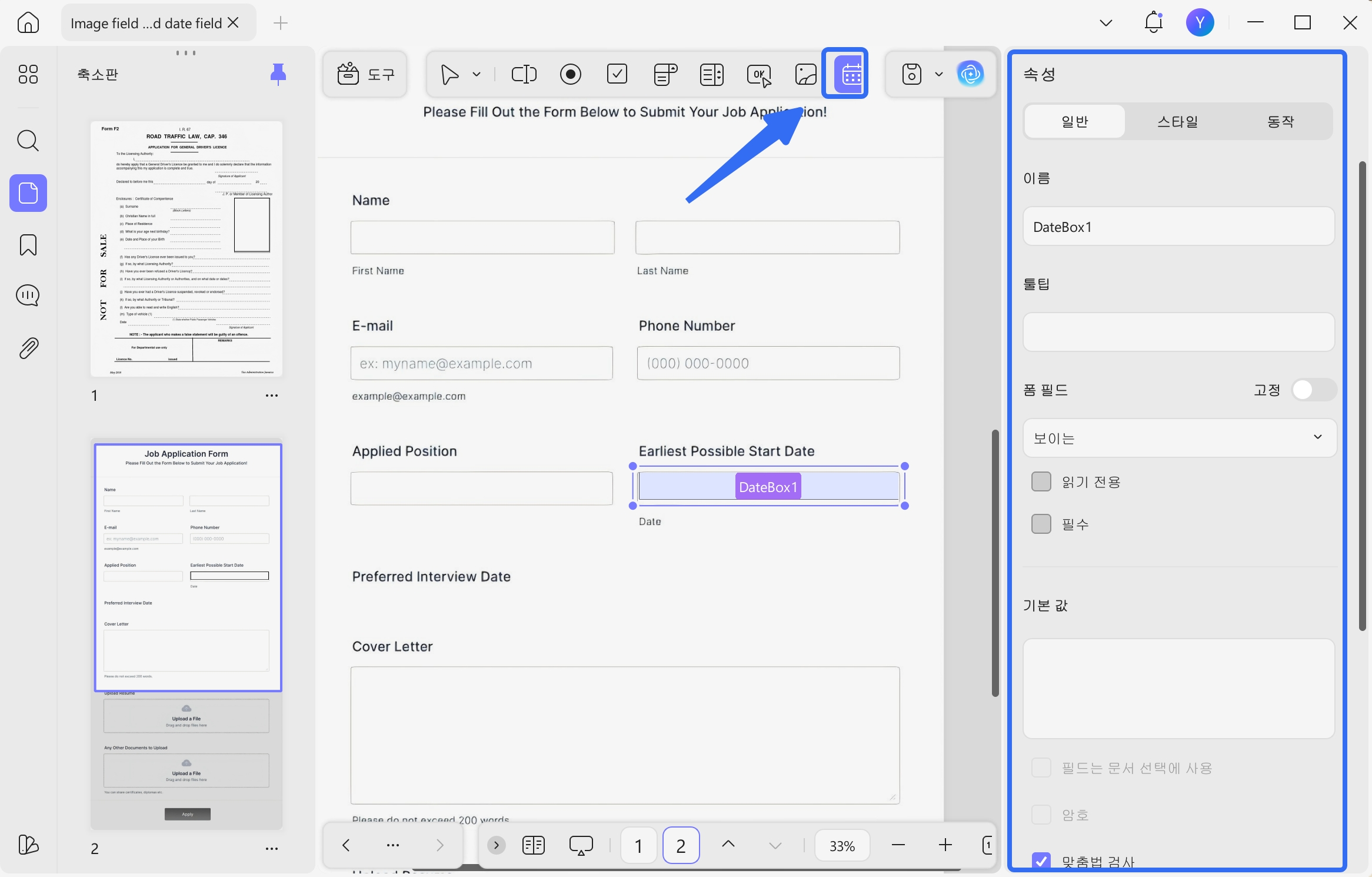This screenshot has height=877, width=1372.
Task: Check the 필수 checkbox
Action: click(1041, 524)
